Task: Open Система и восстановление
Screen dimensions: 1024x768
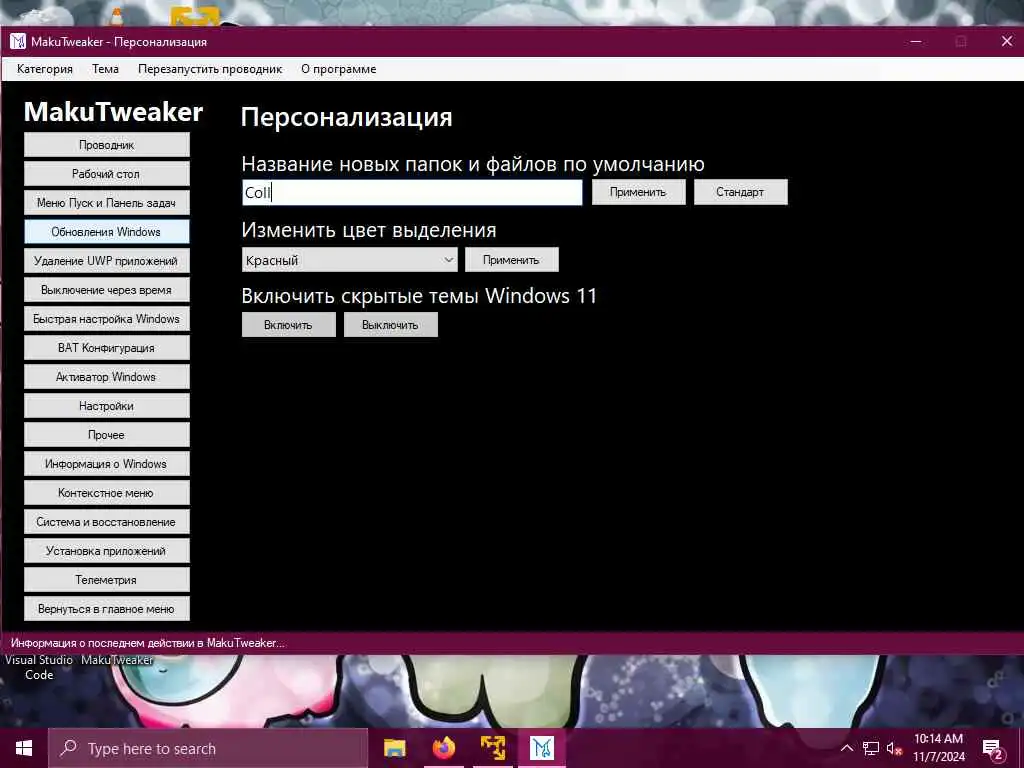Action: [106, 522]
